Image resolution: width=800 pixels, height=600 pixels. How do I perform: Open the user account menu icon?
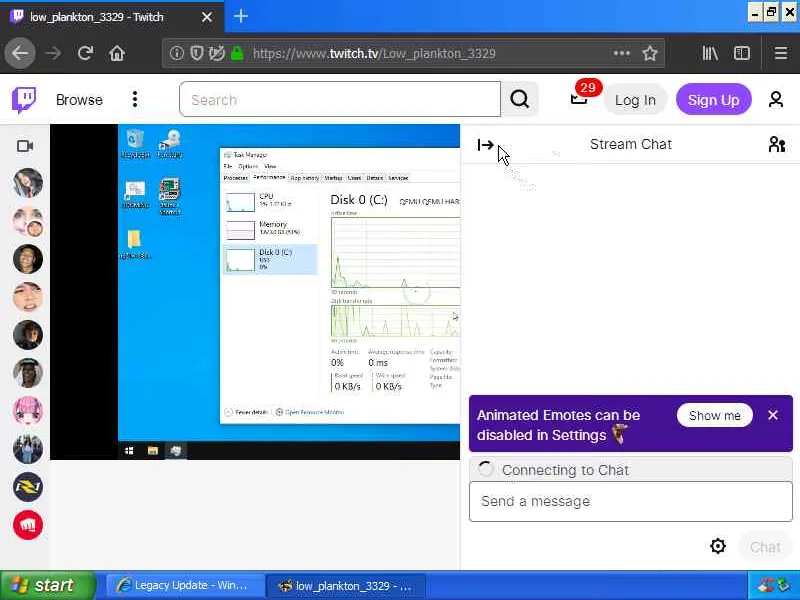(776, 99)
